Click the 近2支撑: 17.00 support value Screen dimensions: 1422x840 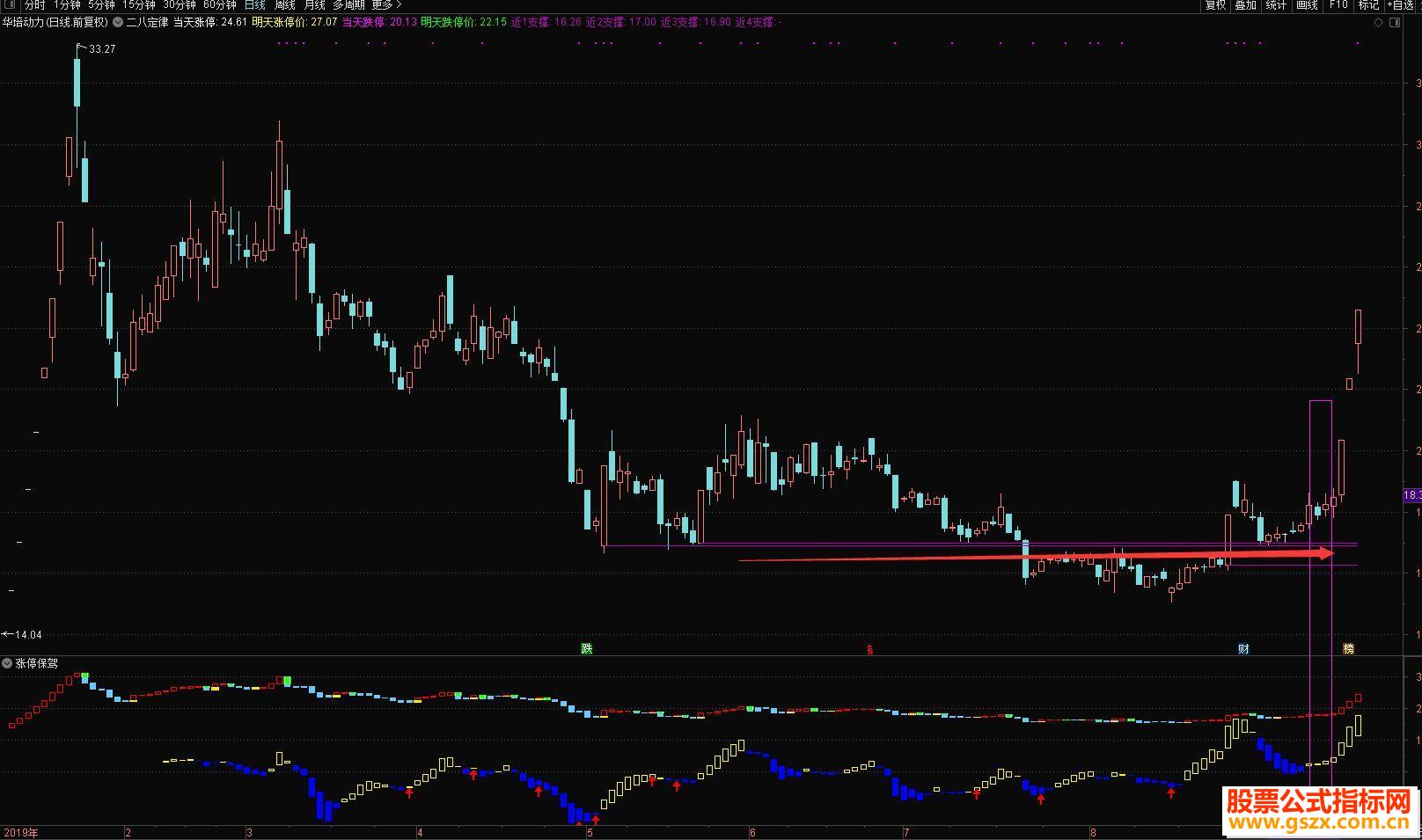(x=621, y=22)
